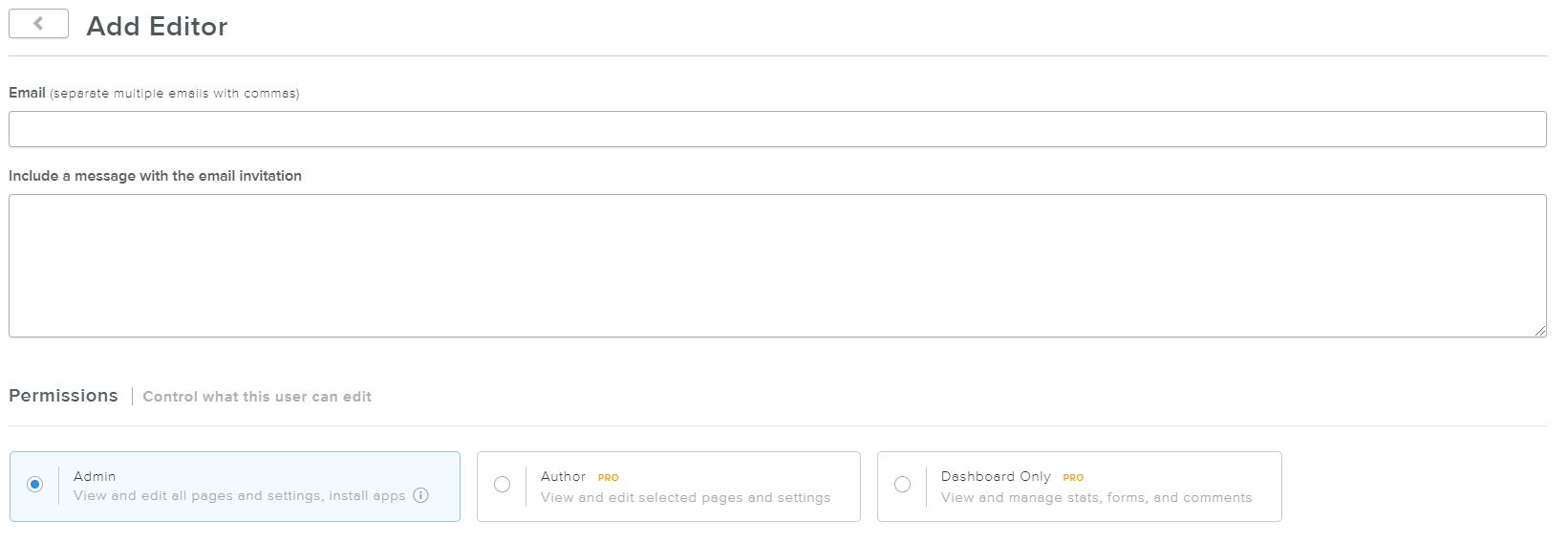The height and width of the screenshot is (543, 1568).
Task: Click the PRO badge beside Author
Action: [608, 477]
